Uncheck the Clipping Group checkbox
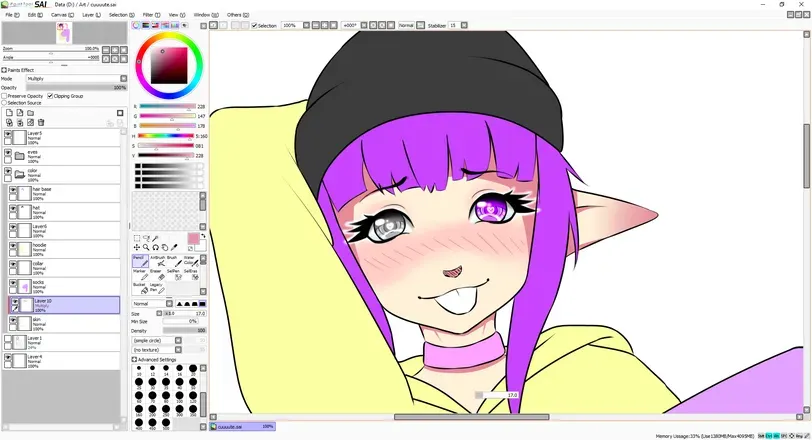This screenshot has height=440, width=812. pyautogui.click(x=50, y=96)
